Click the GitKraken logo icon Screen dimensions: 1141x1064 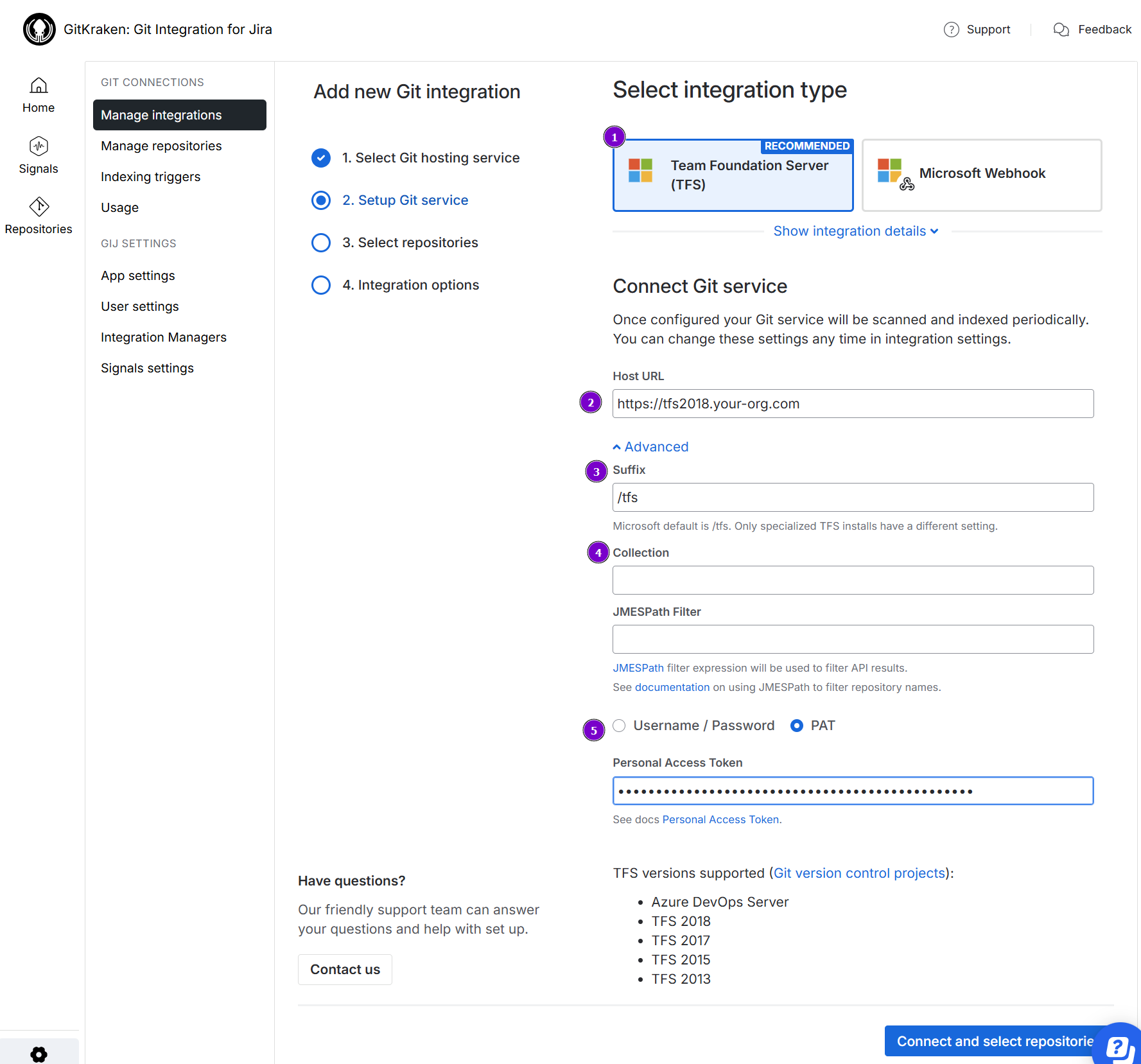pos(39,30)
